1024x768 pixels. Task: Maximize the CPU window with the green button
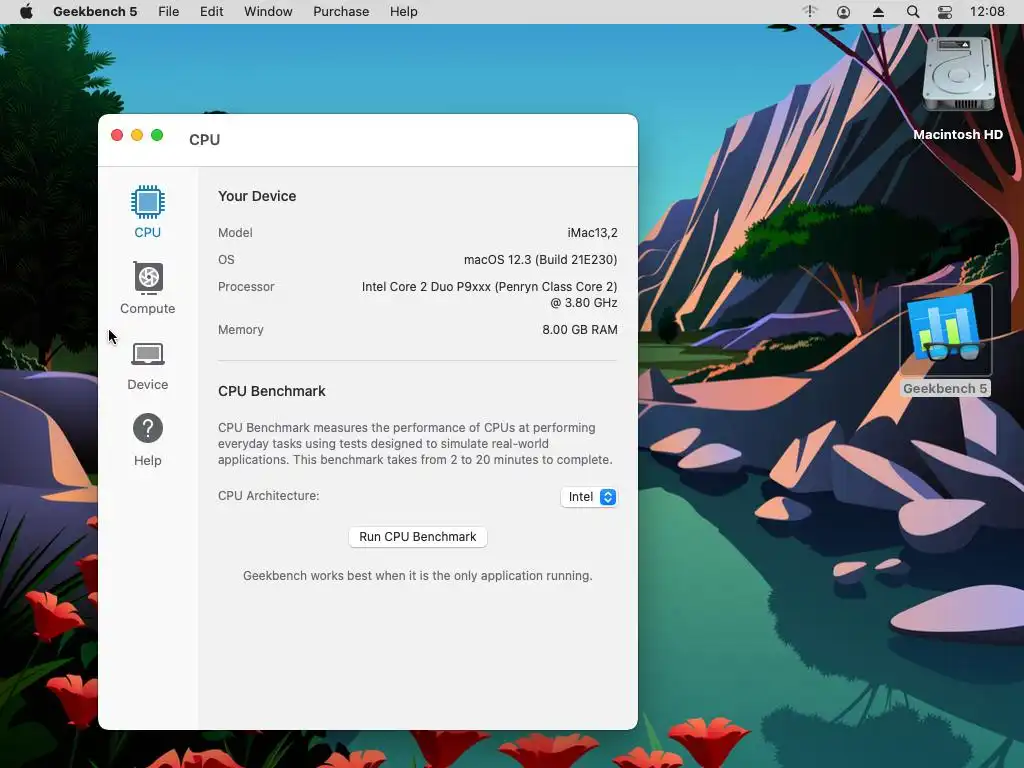[x=157, y=135]
